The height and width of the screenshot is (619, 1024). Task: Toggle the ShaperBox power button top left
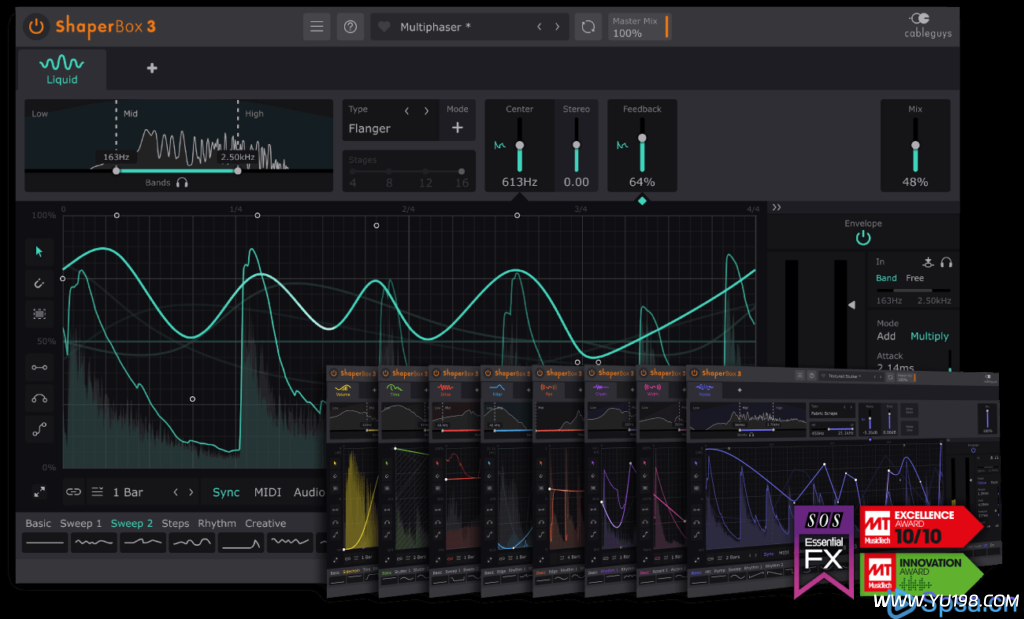(36, 27)
